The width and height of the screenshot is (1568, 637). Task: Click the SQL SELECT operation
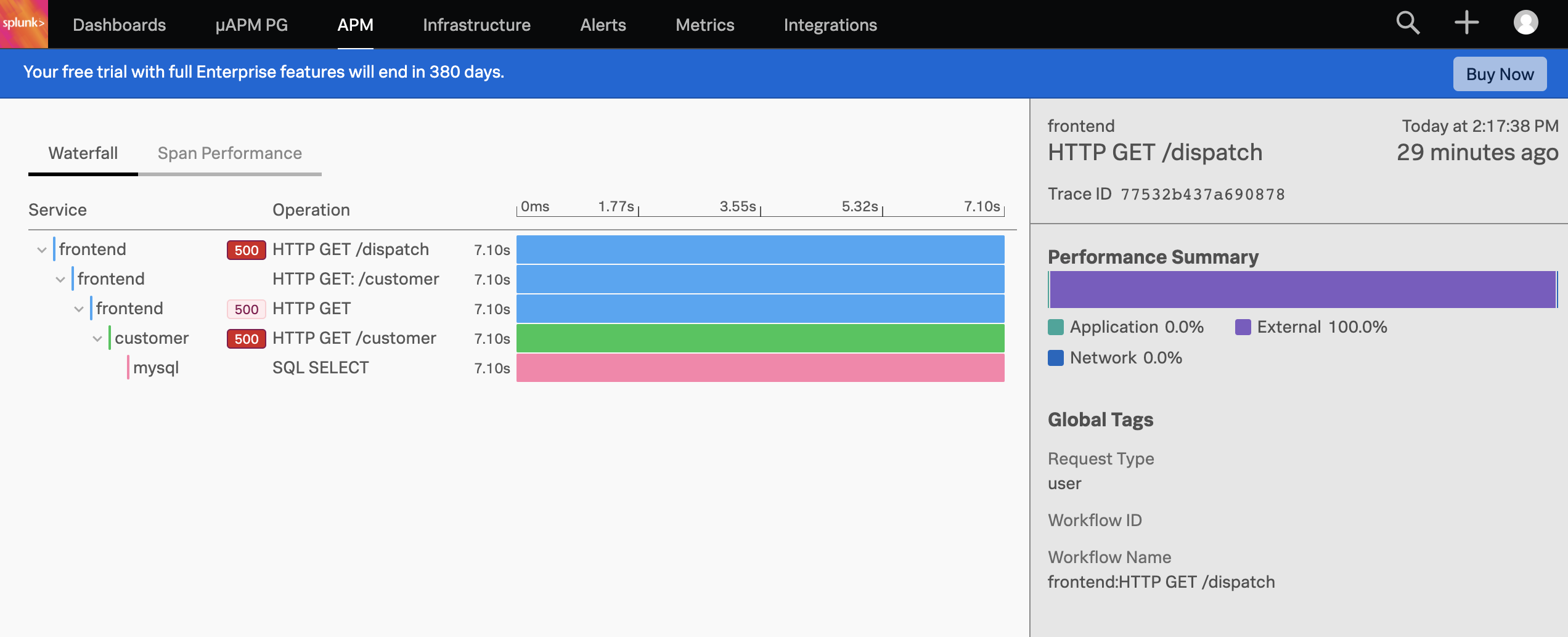tap(321, 368)
